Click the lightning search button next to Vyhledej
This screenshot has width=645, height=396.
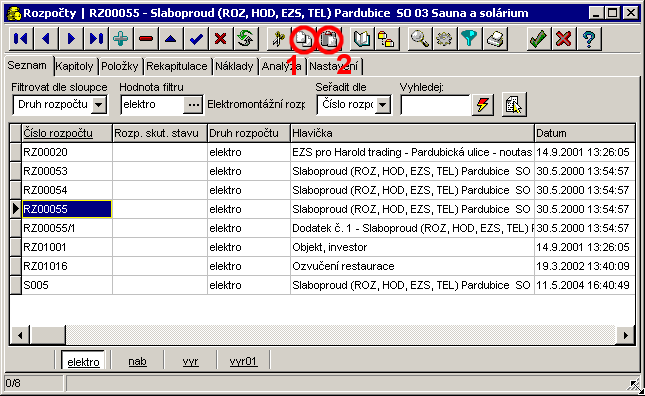pos(483,105)
